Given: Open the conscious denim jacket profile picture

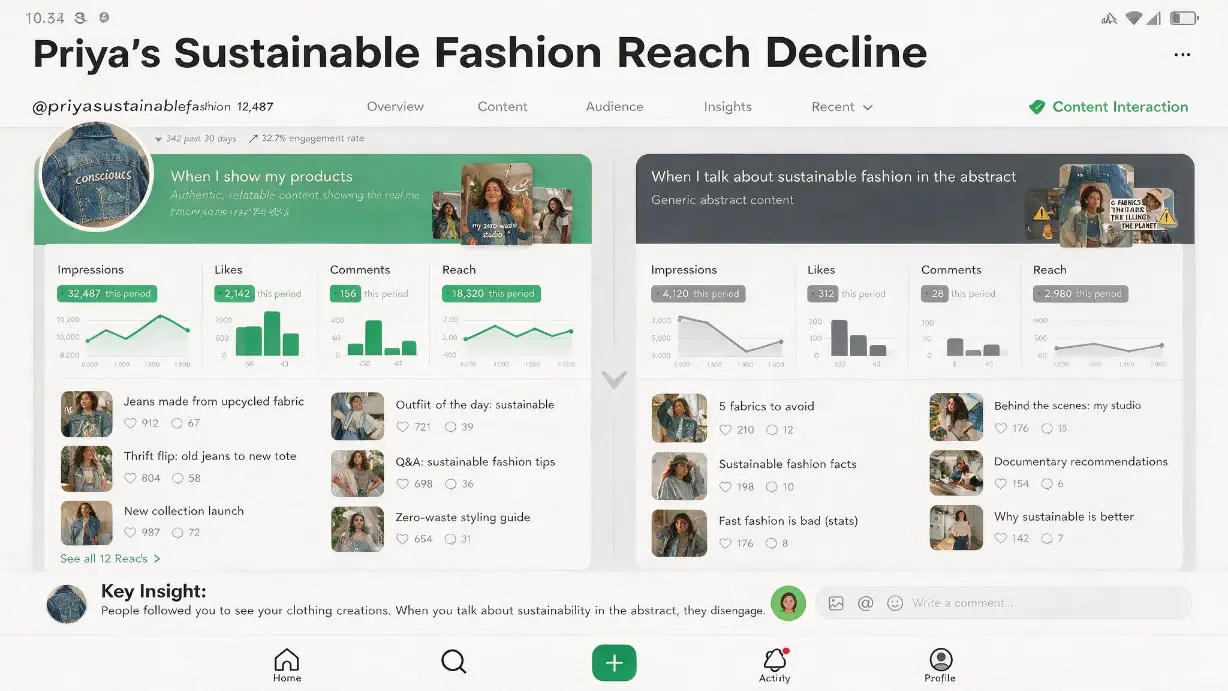Looking at the screenshot, I should coord(96,177).
